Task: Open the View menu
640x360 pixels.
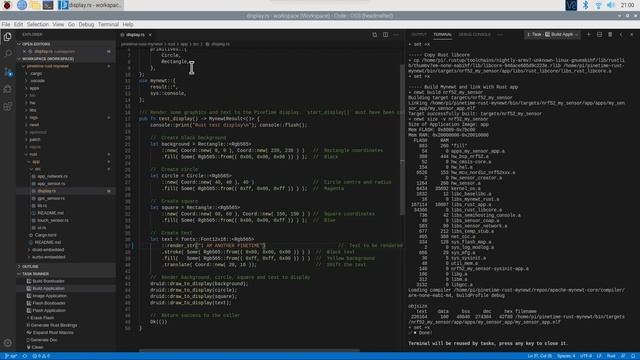Action: [58, 24]
